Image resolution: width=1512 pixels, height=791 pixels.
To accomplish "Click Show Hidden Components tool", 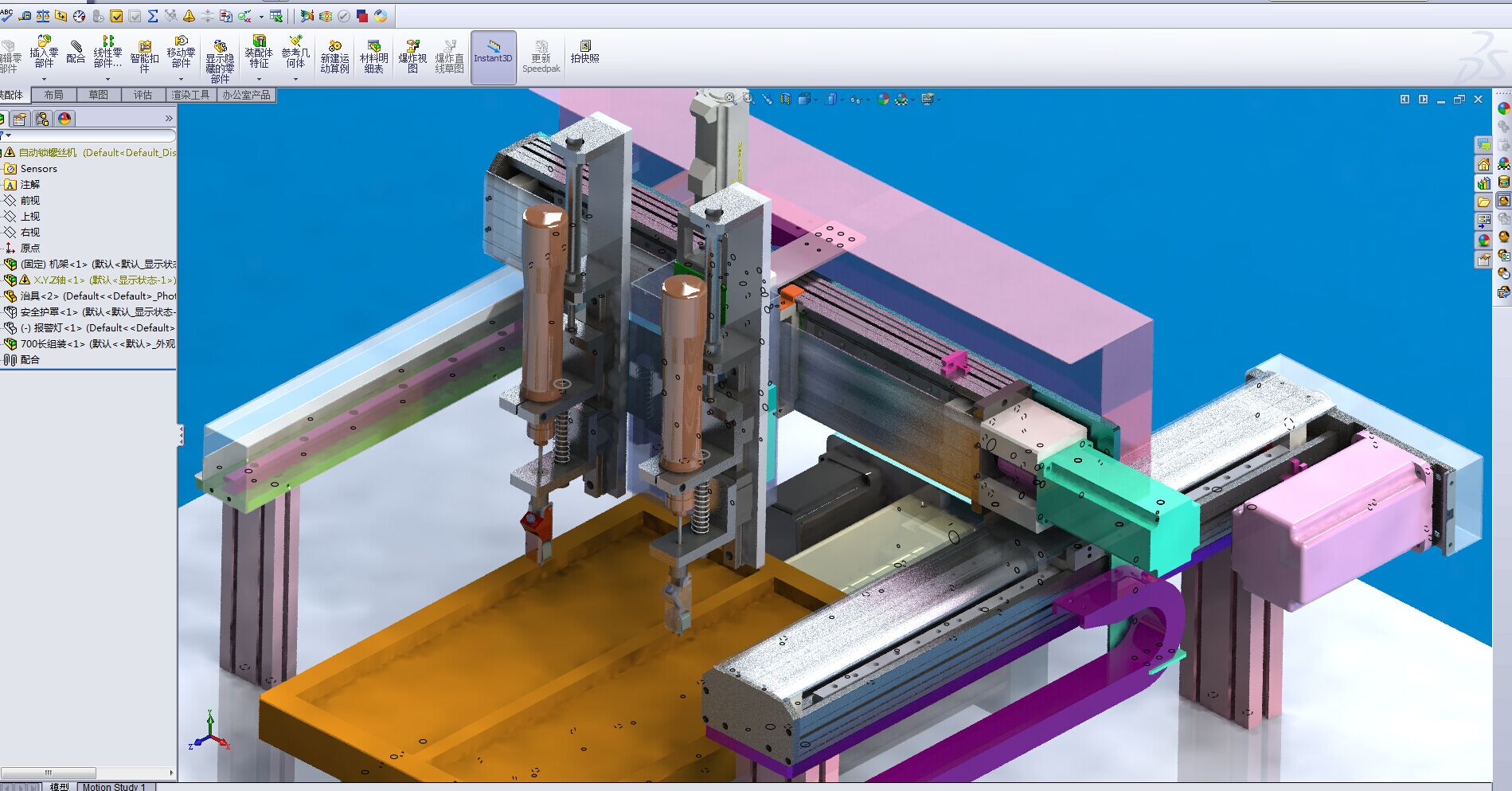I will pos(220,60).
